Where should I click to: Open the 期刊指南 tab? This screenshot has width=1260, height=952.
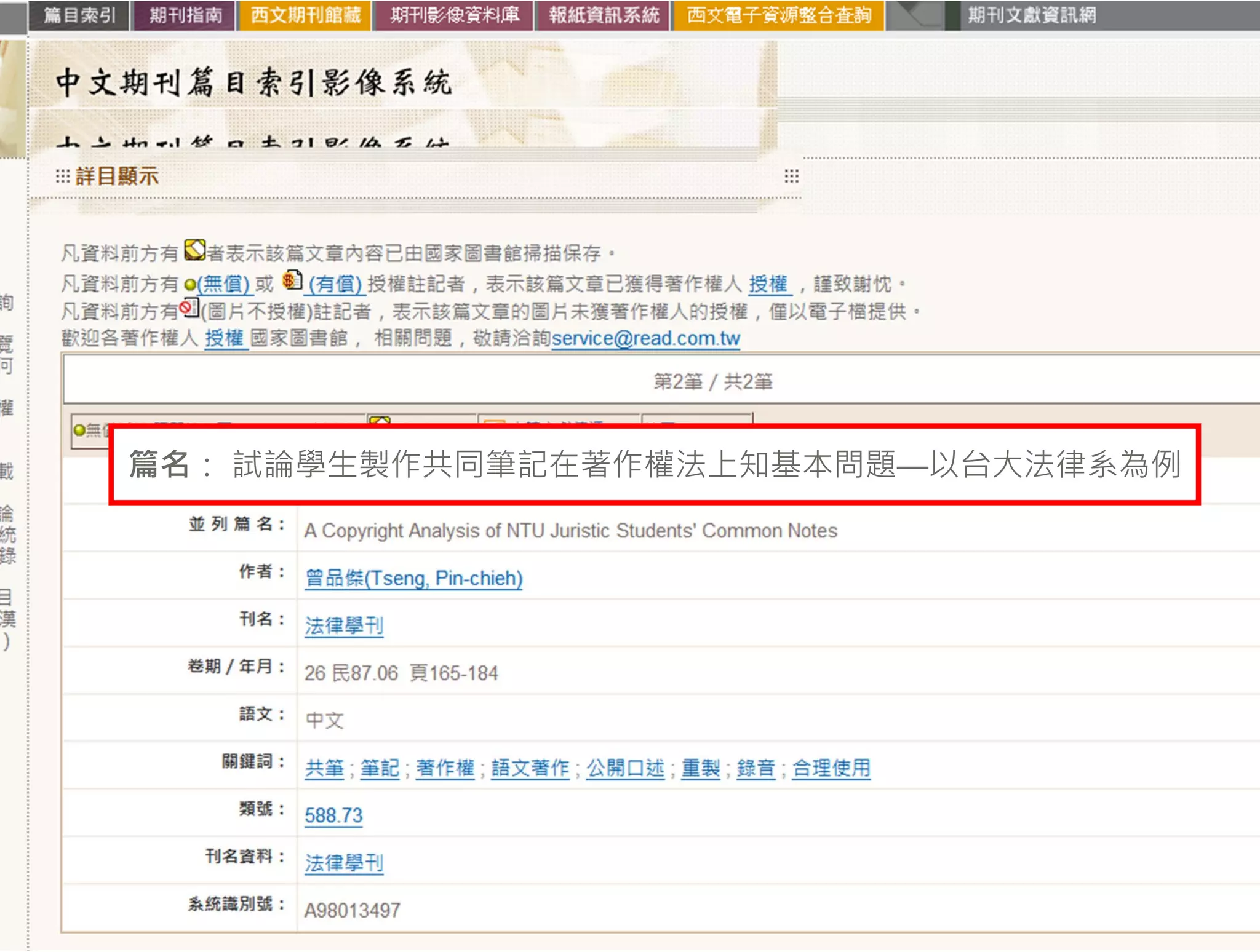tap(185, 15)
